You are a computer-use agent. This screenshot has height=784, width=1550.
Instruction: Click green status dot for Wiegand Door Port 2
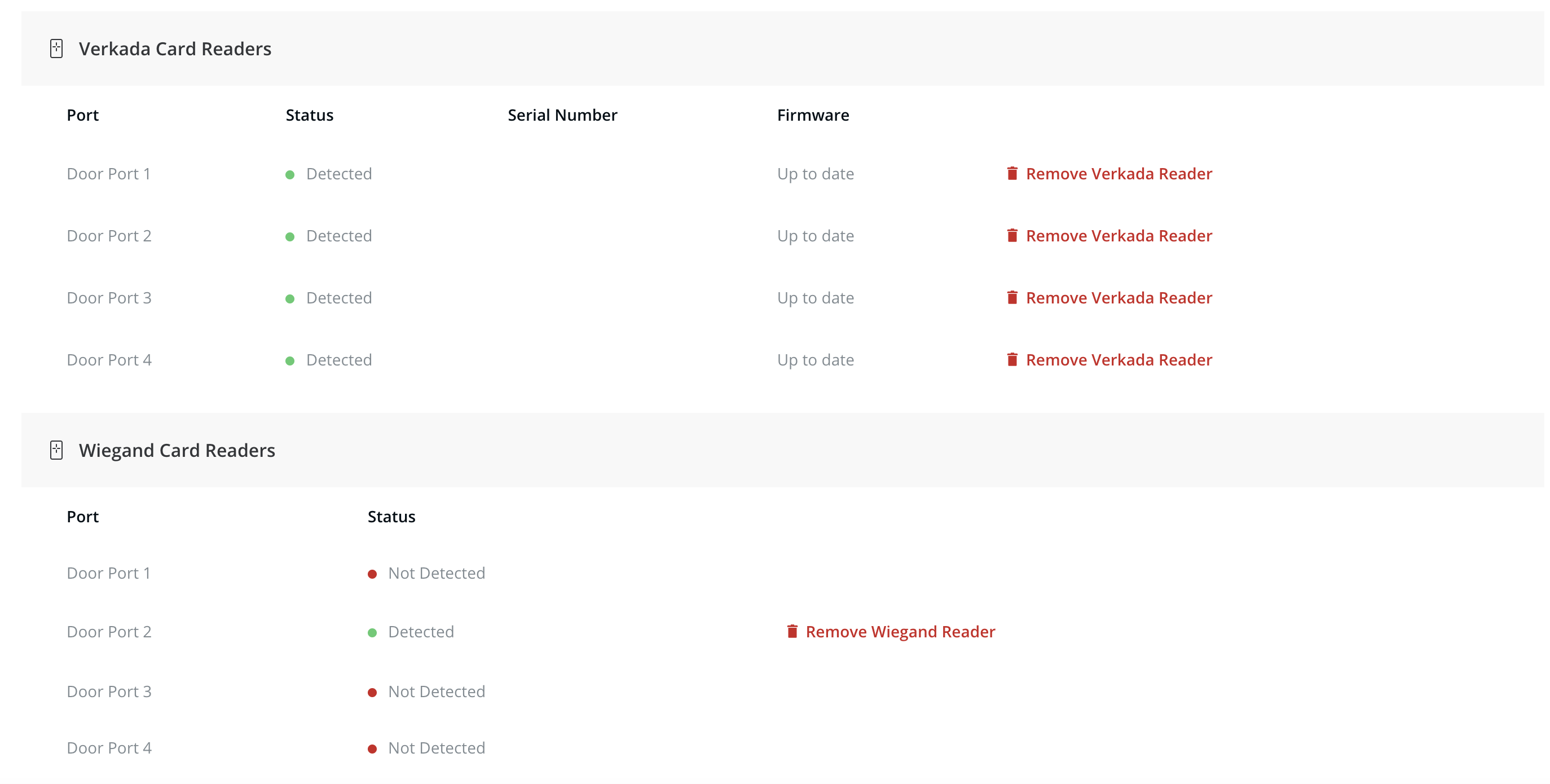372,632
